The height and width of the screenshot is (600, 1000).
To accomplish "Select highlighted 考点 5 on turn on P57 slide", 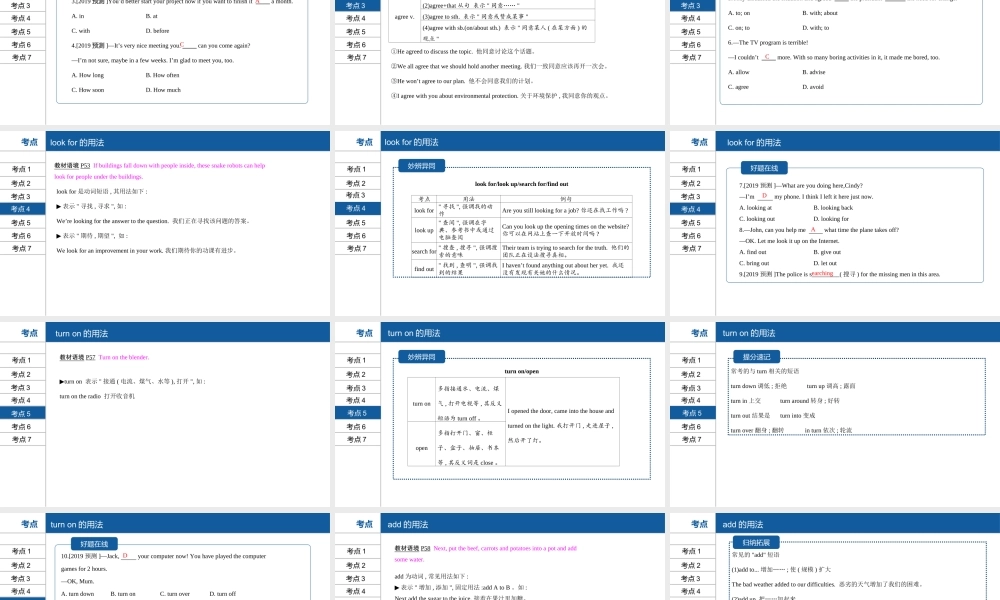I will 22,413.
